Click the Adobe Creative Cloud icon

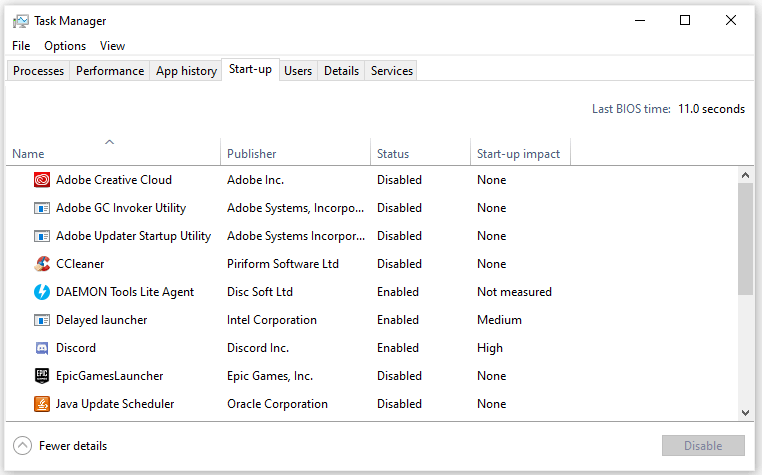click(42, 180)
